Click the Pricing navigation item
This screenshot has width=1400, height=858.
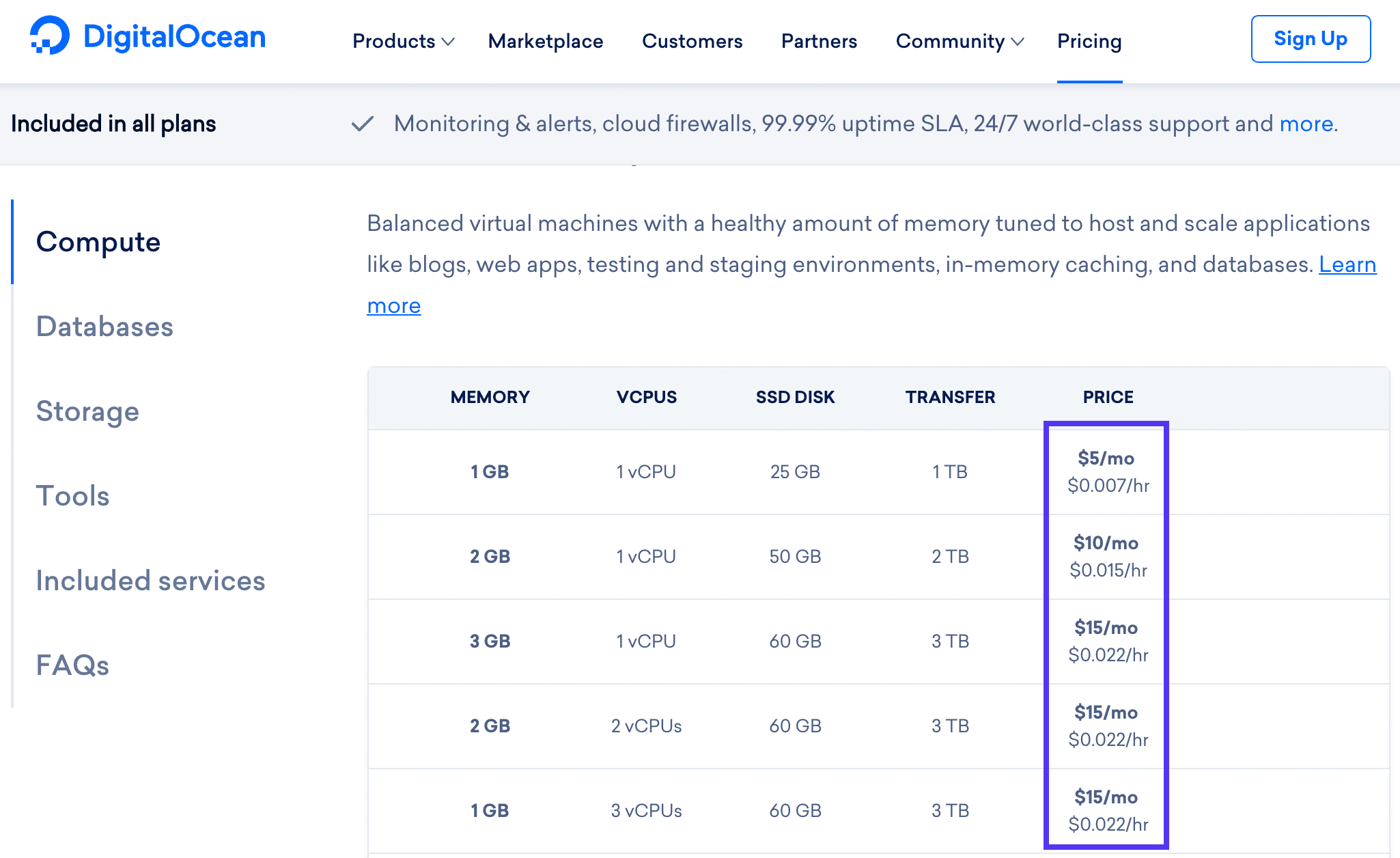[1089, 41]
